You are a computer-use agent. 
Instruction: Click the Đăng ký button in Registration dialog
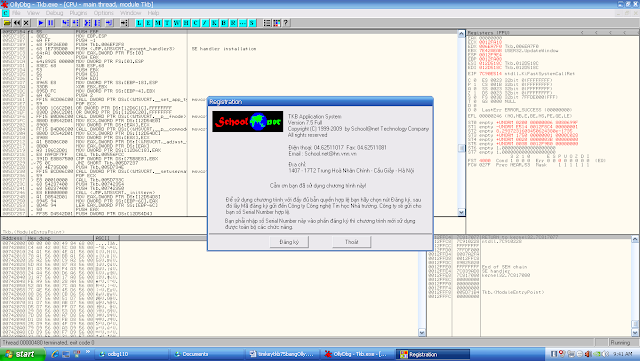click(x=289, y=242)
